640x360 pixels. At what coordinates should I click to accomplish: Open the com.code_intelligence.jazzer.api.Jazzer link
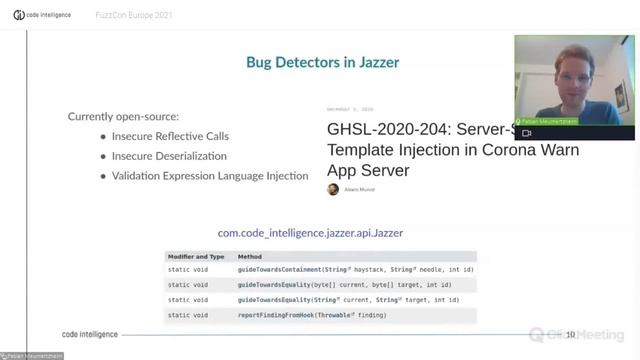pos(310,233)
